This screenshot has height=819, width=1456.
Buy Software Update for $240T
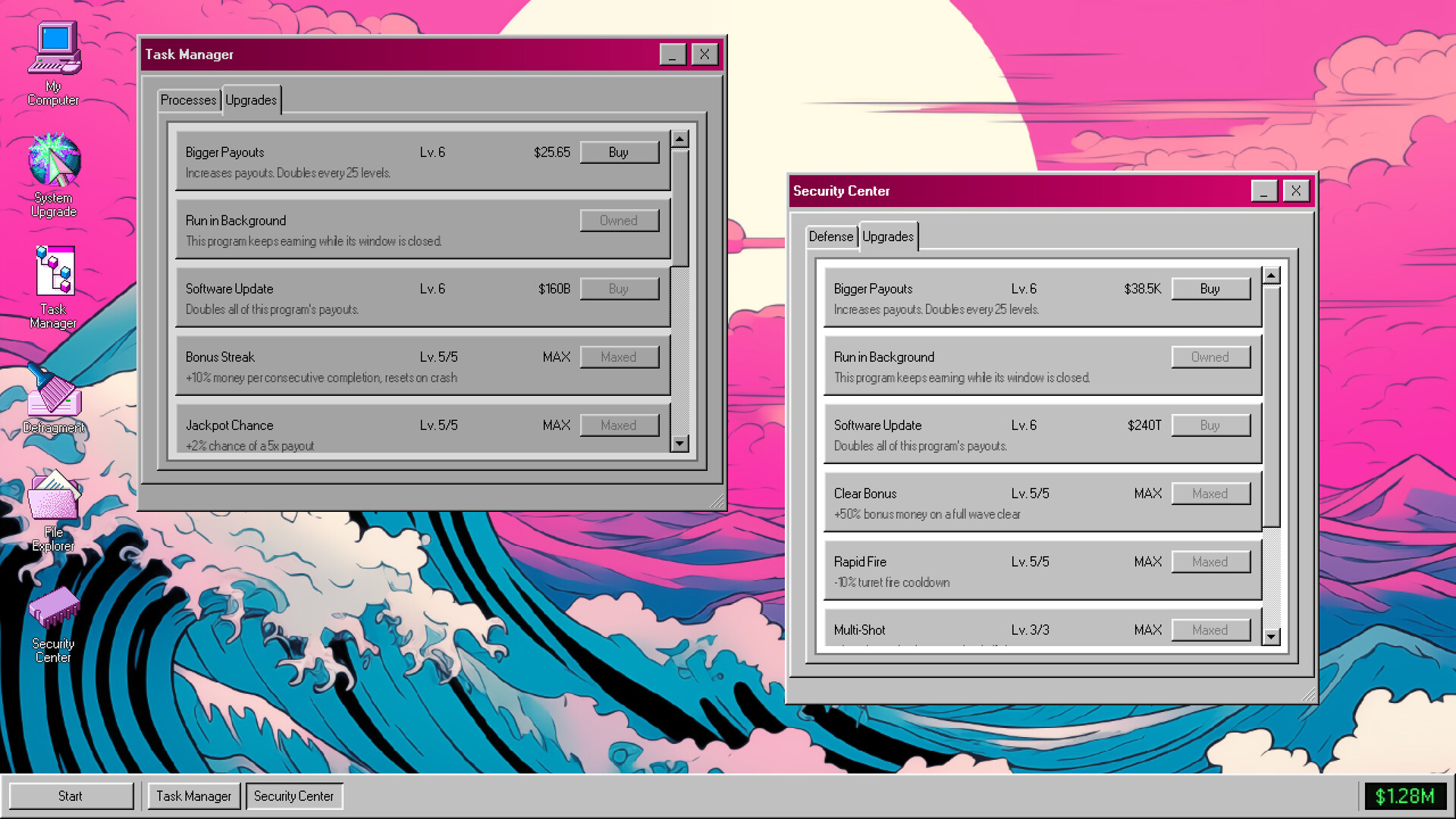click(x=1210, y=425)
